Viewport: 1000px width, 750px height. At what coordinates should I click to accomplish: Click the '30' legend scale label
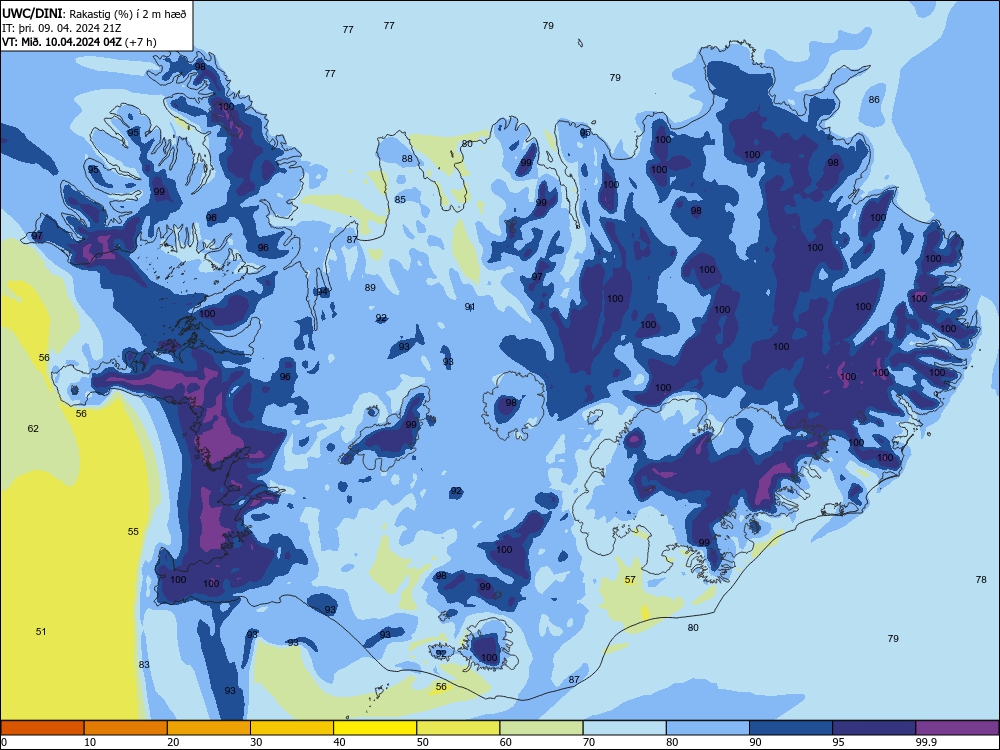pos(256,742)
